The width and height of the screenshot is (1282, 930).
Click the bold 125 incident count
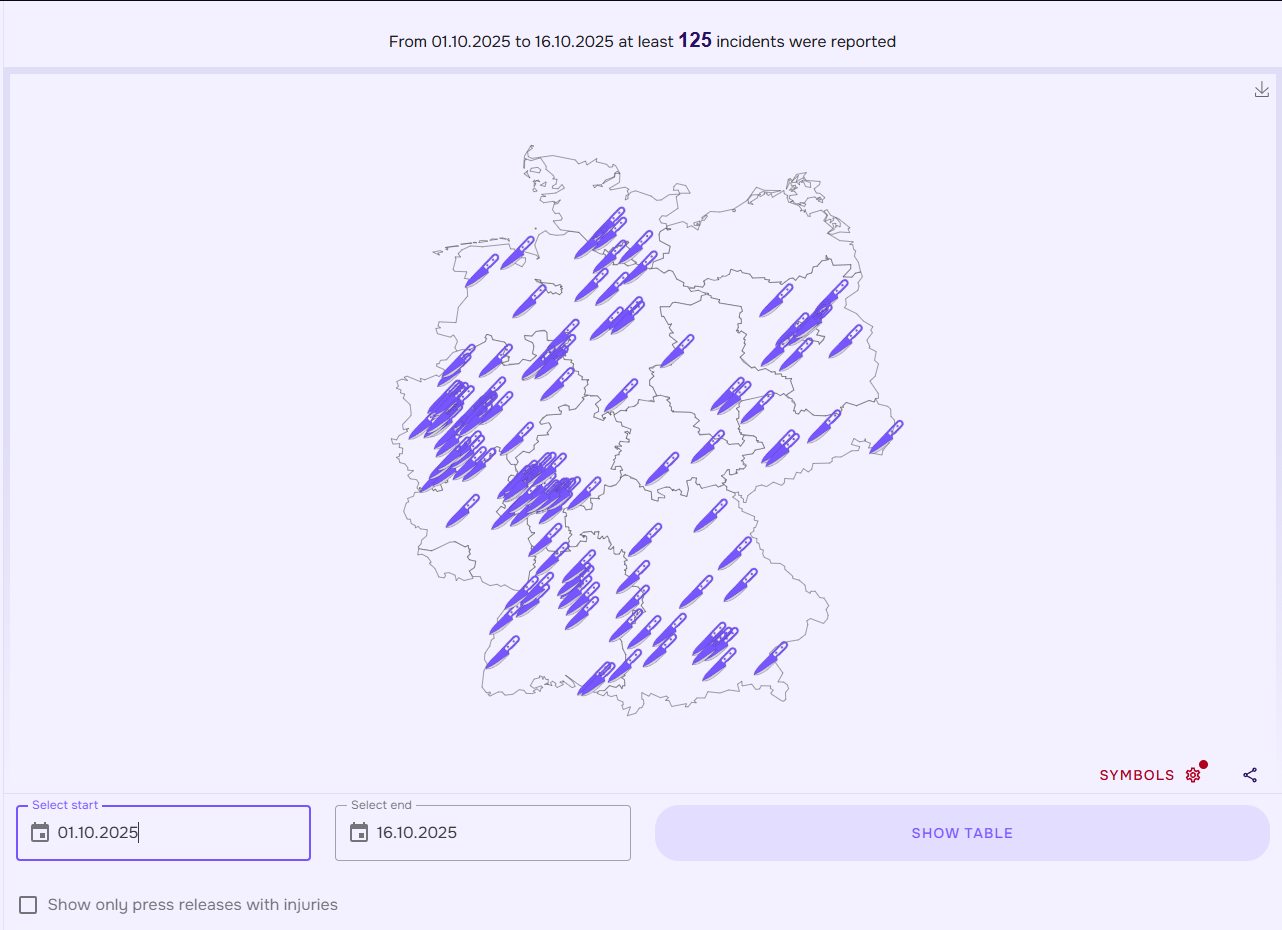tap(695, 41)
